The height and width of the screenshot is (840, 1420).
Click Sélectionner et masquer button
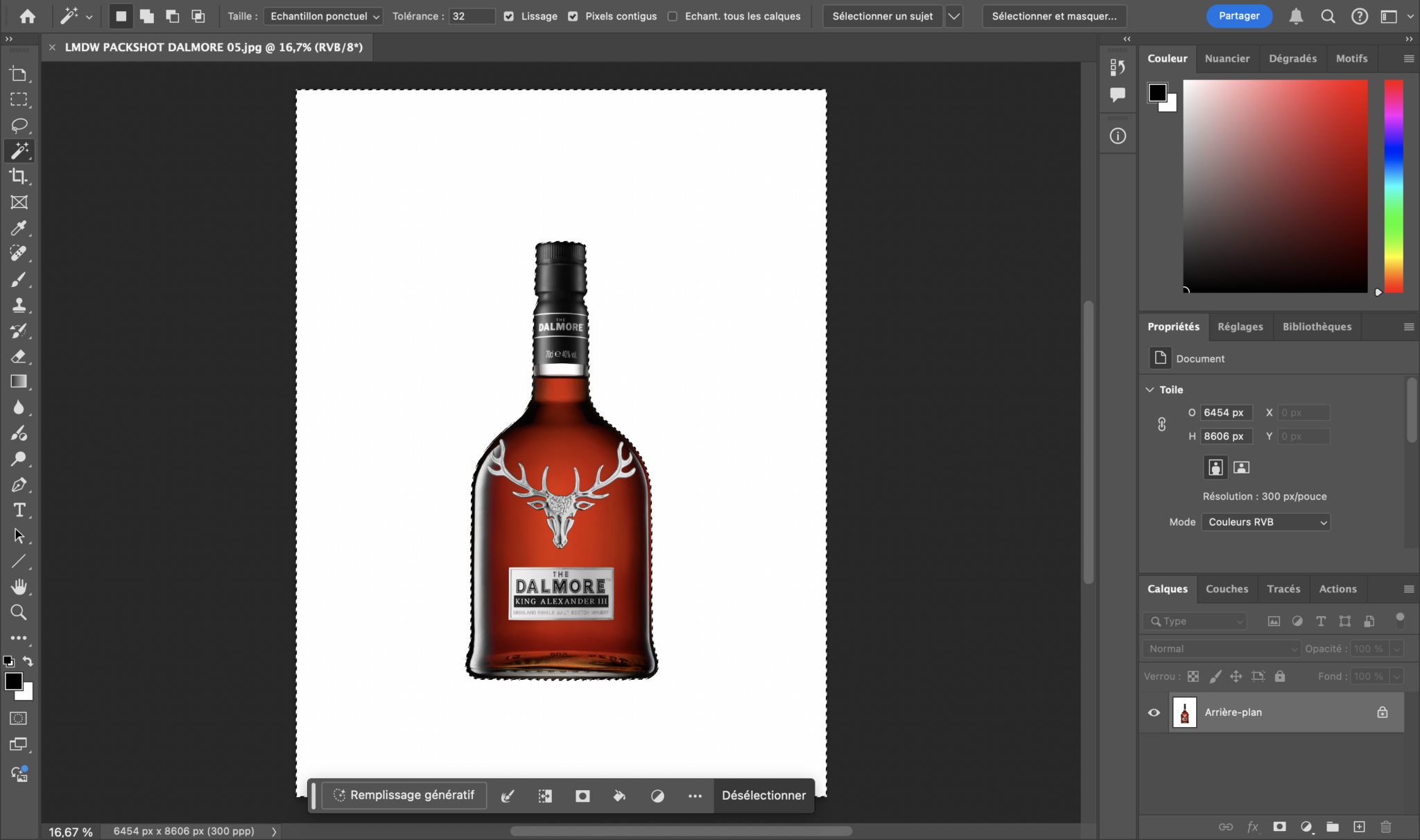pyautogui.click(x=1054, y=16)
